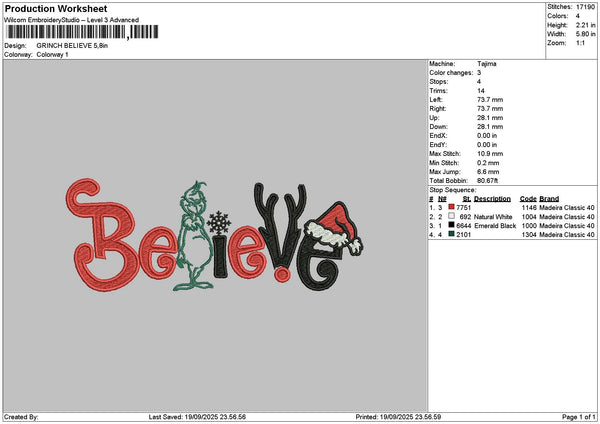
Task: Click the Max Jump value 6.6 mm
Action: tap(488, 172)
